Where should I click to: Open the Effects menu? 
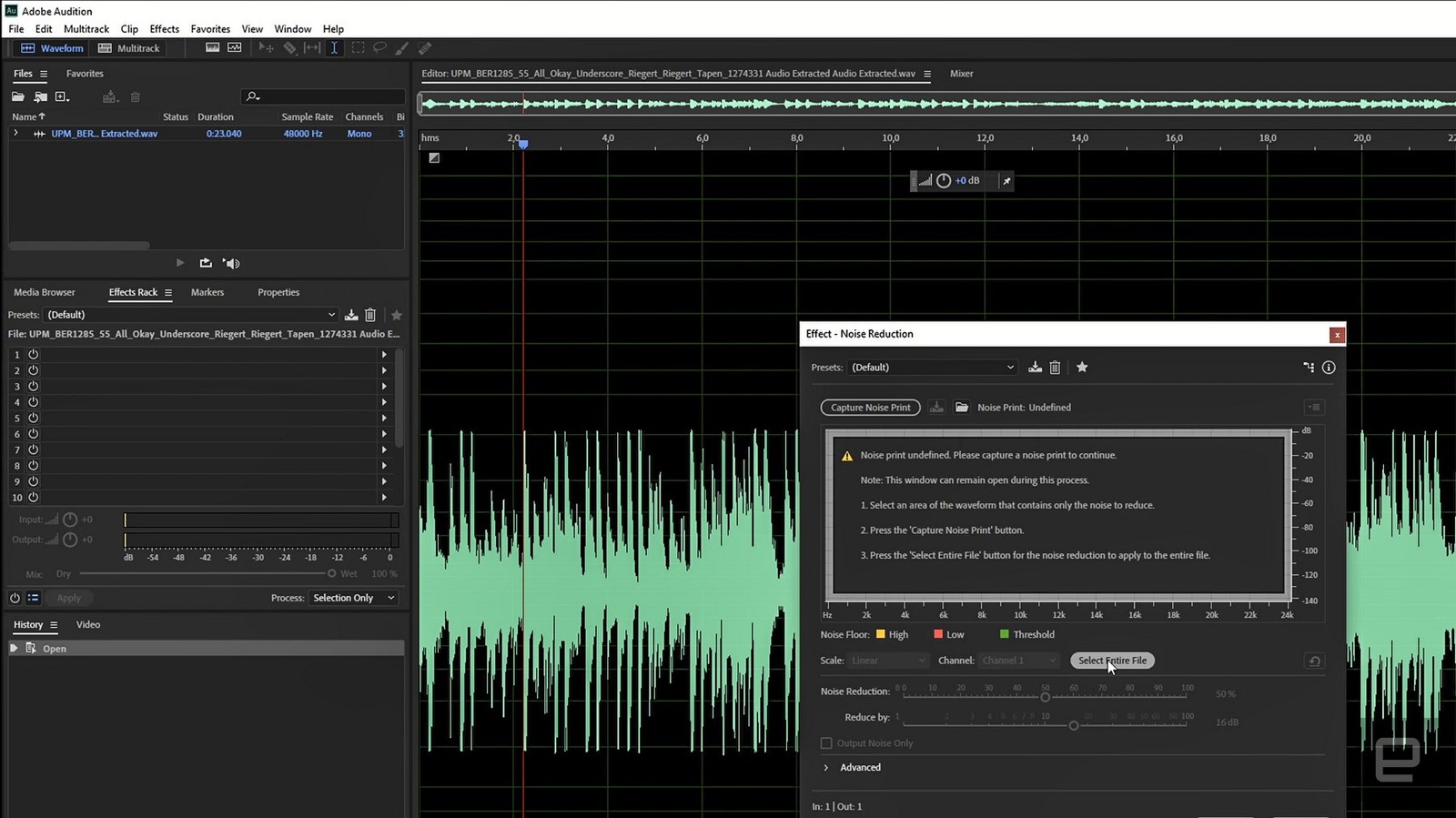coord(164,29)
